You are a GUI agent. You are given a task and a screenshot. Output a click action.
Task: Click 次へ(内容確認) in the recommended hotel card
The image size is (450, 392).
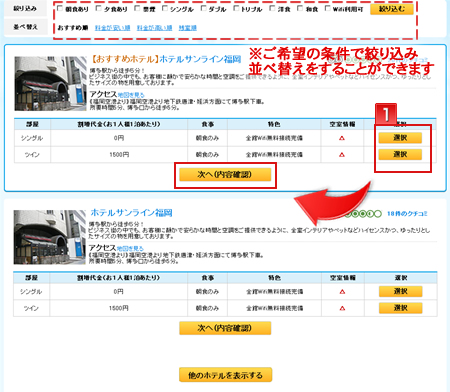click(x=225, y=175)
